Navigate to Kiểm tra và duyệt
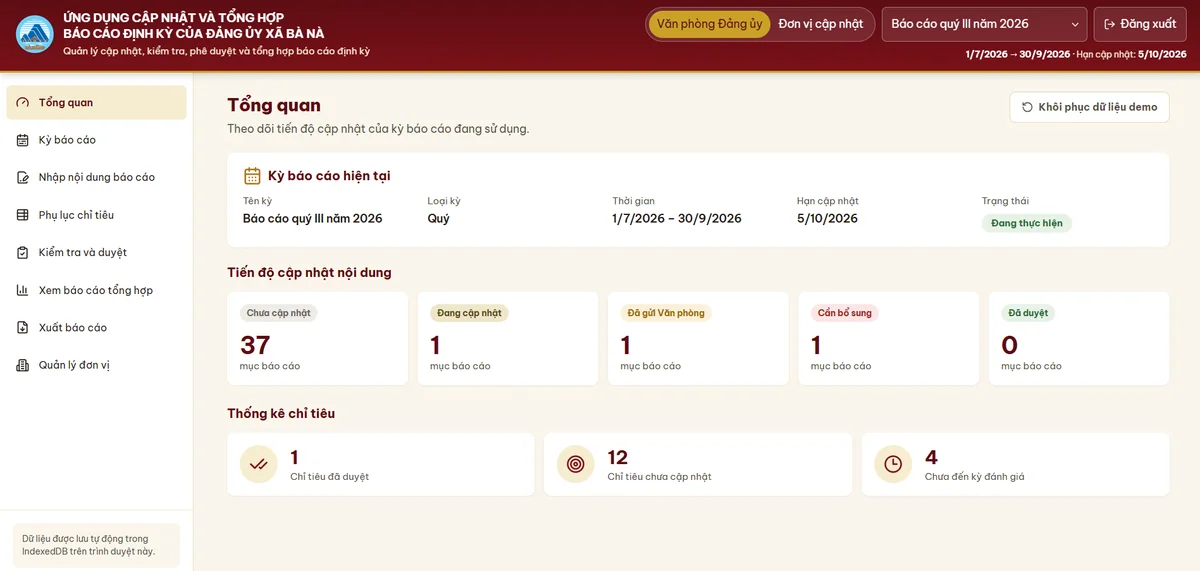The width and height of the screenshot is (1200, 571). tap(96, 252)
